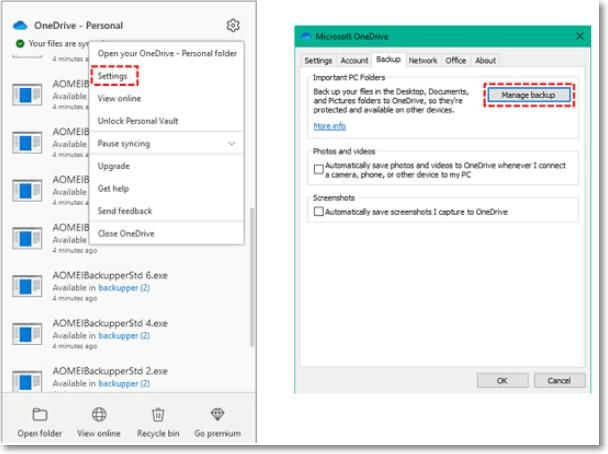The width and height of the screenshot is (608, 454).
Task: Click the OneDrive cloud icon in flyout header
Action: [20, 26]
